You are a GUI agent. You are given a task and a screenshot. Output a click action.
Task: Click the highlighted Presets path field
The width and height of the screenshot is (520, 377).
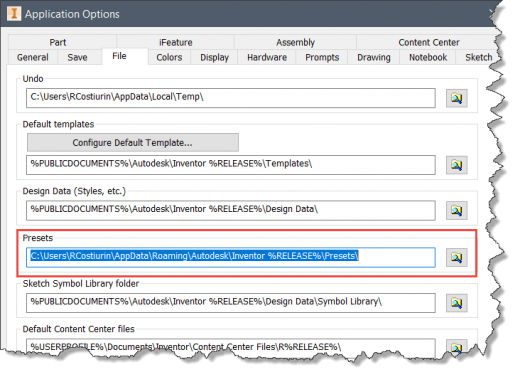pos(231,257)
